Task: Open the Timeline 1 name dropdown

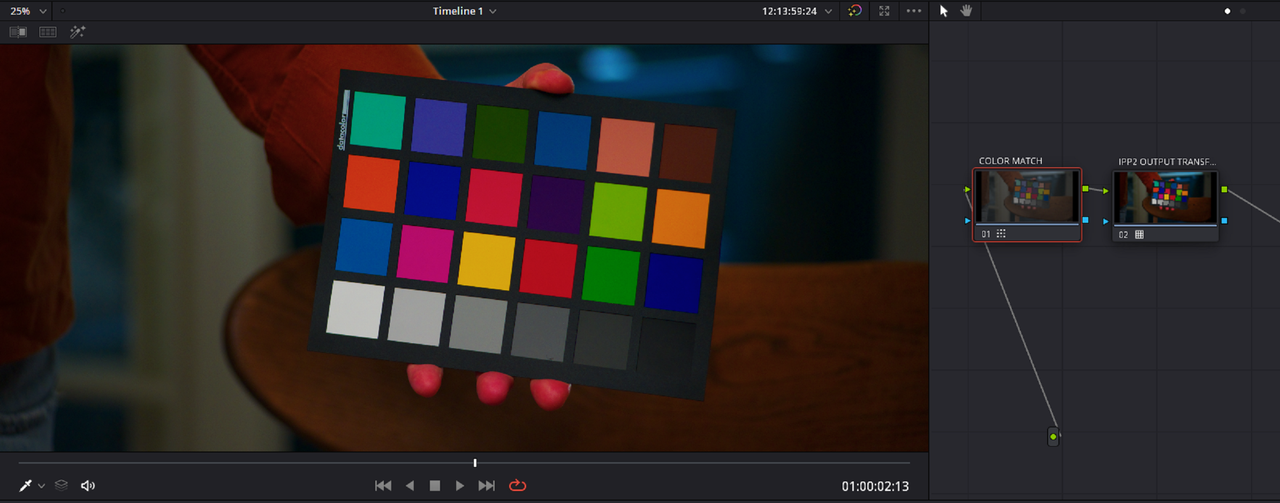Action: (464, 11)
